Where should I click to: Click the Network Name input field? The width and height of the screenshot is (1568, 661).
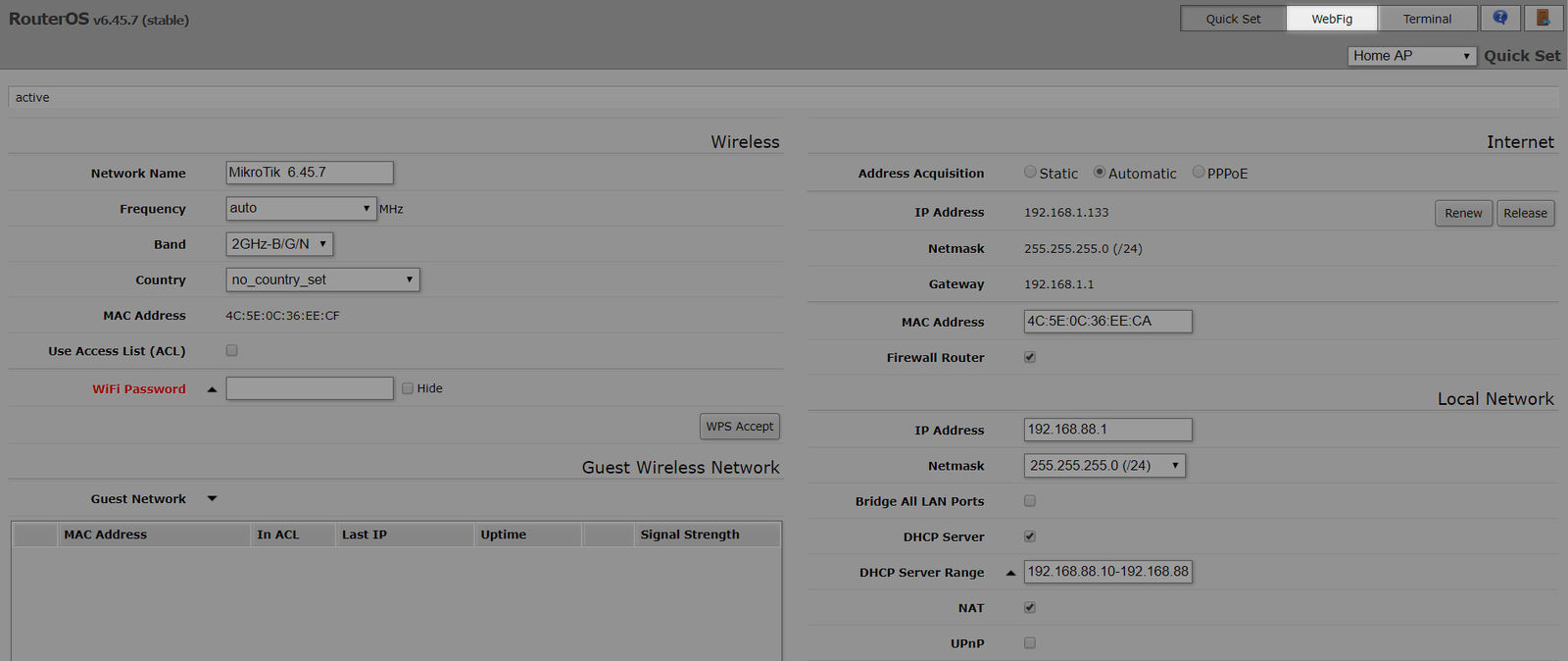[x=310, y=173]
